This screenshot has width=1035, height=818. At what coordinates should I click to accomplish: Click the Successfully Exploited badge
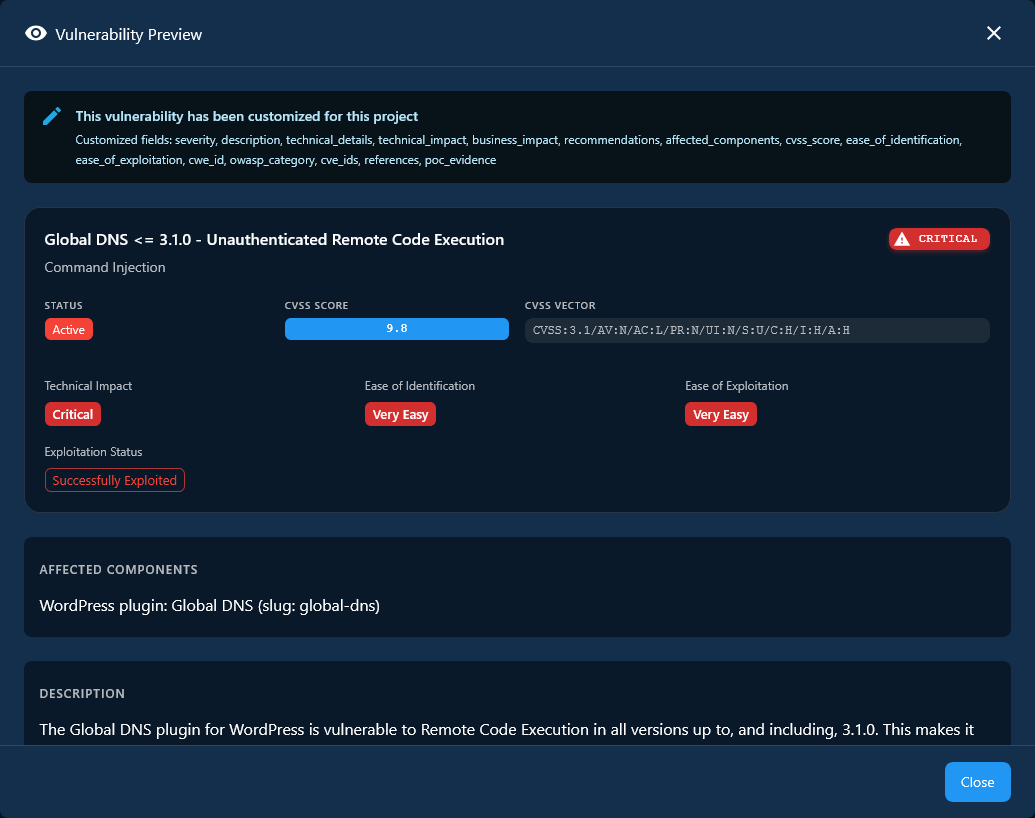click(x=115, y=480)
